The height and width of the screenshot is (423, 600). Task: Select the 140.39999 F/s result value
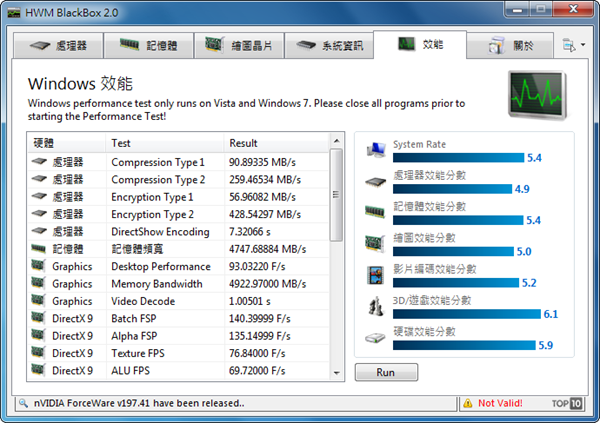tap(259, 318)
